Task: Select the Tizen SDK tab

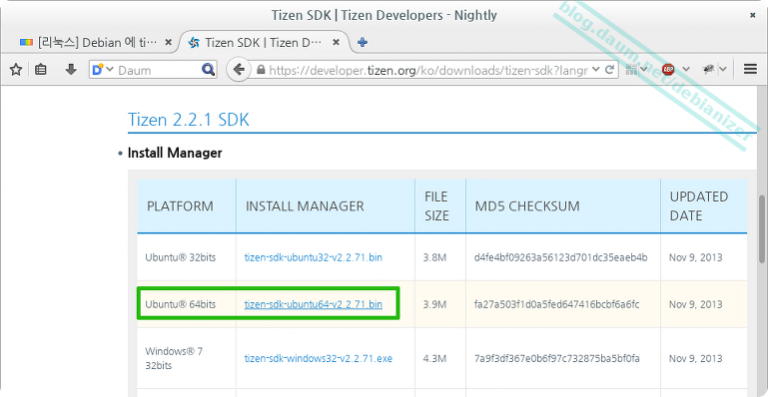Action: (x=264, y=43)
